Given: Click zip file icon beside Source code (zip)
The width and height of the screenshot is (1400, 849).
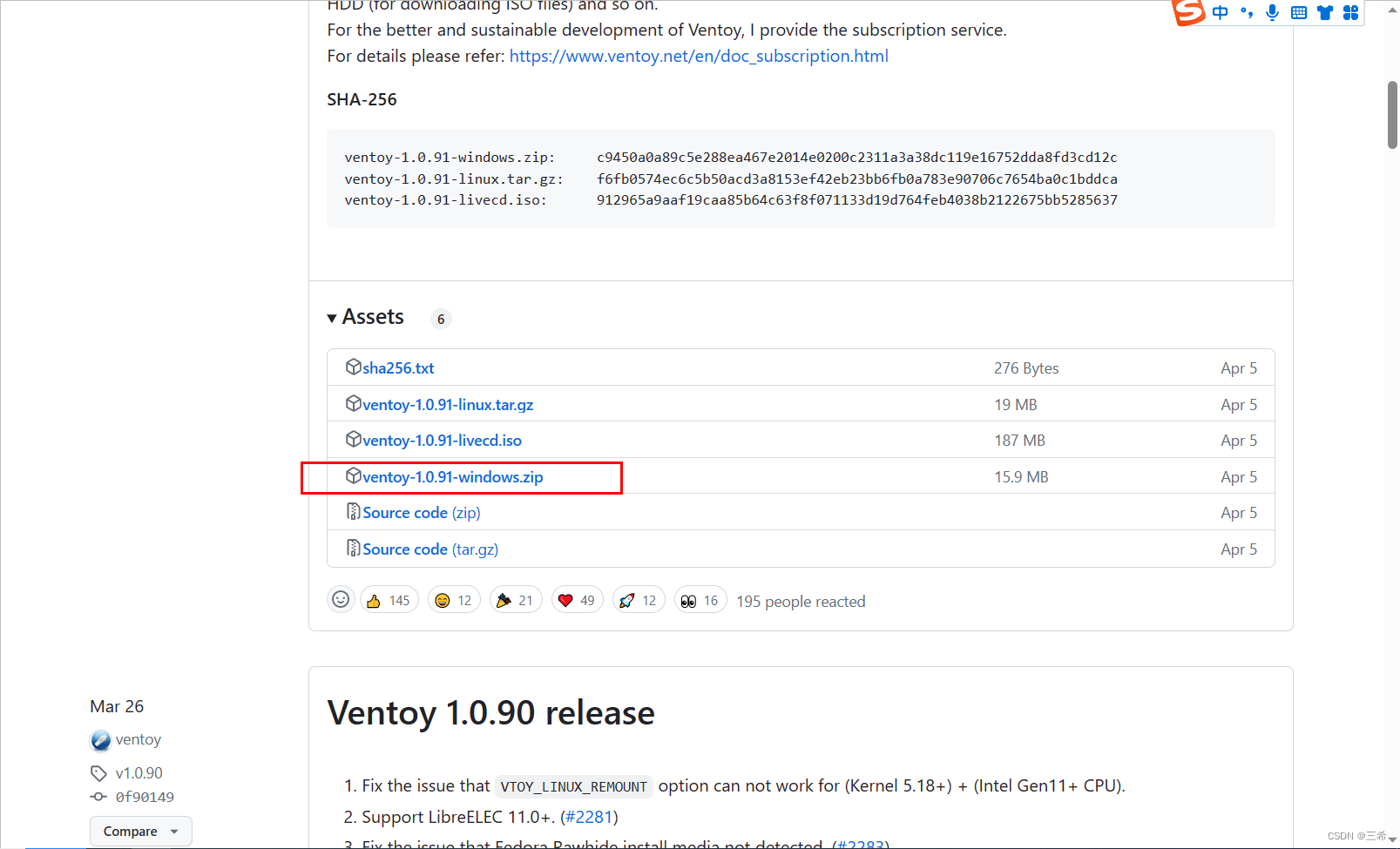Looking at the screenshot, I should [353, 511].
